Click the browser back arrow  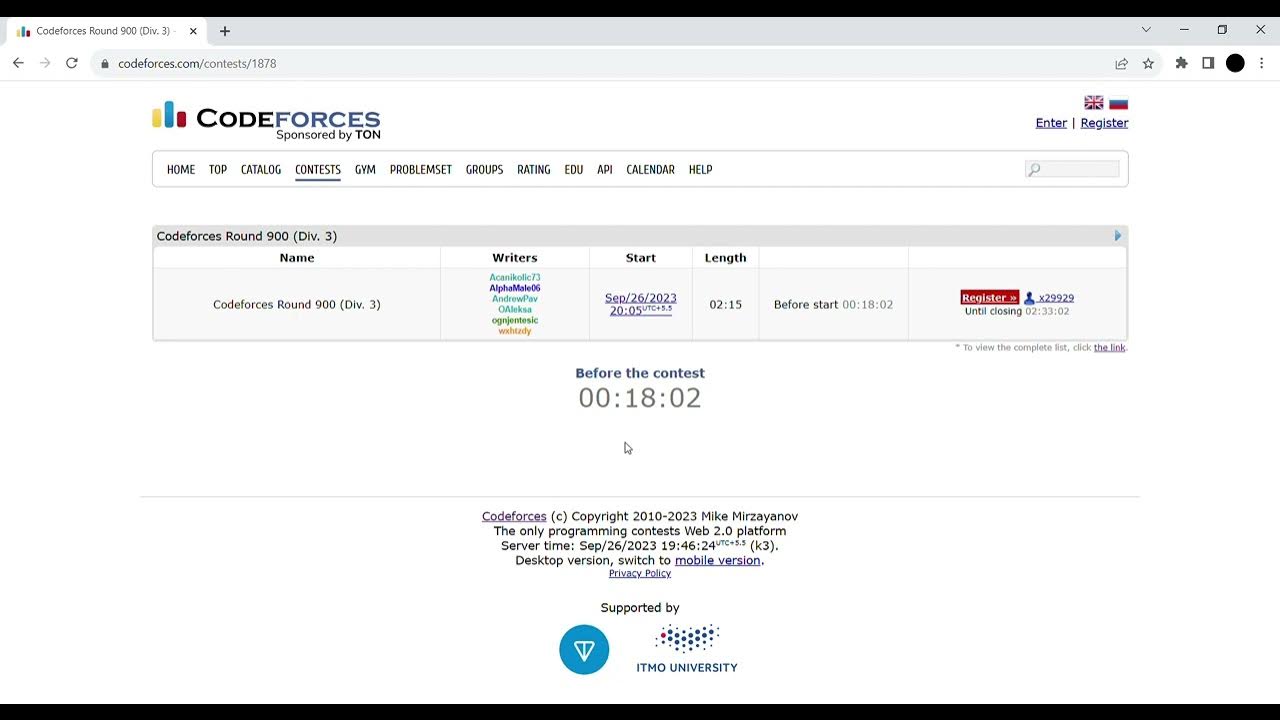click(x=18, y=63)
